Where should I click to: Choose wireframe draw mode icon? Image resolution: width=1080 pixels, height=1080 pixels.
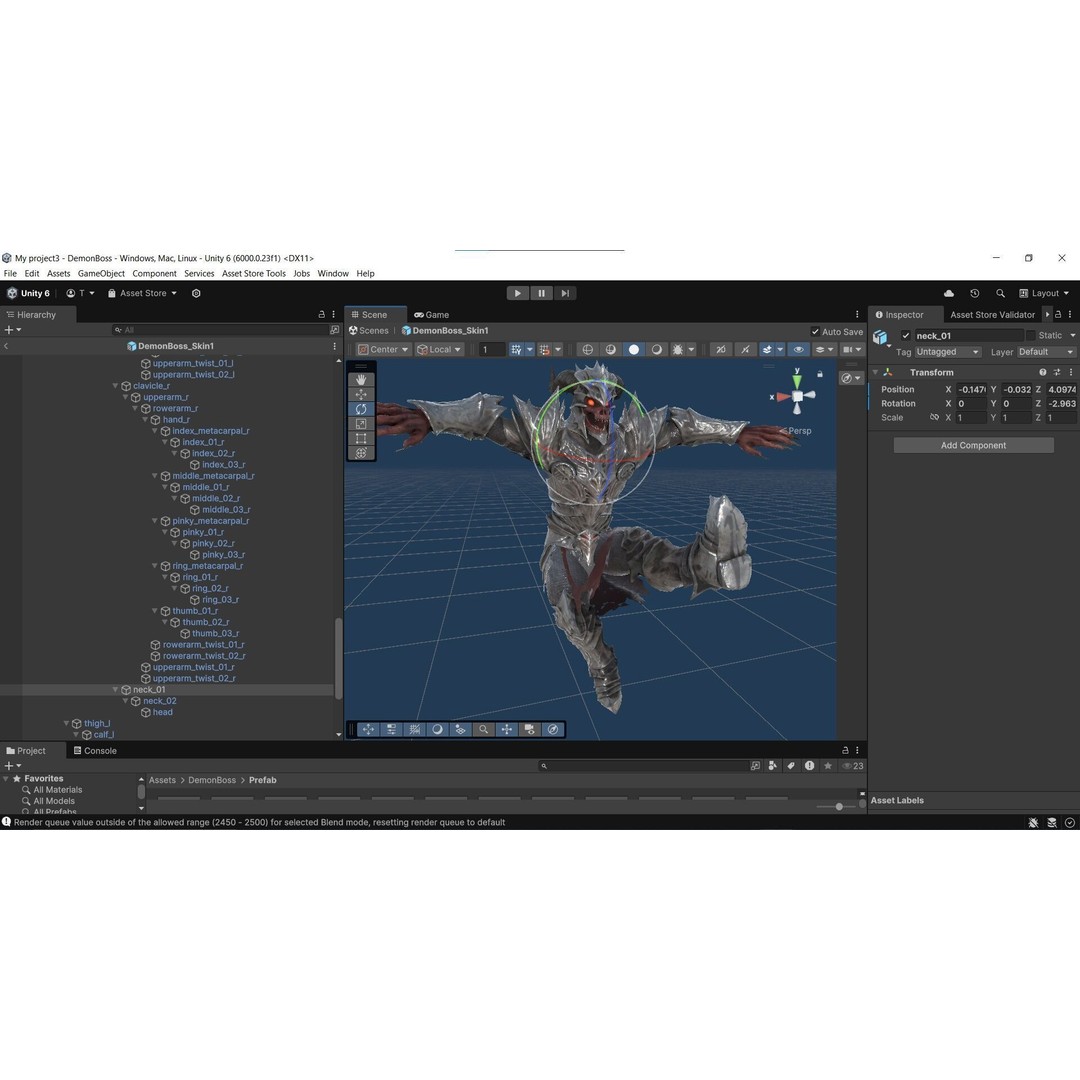[x=588, y=350]
